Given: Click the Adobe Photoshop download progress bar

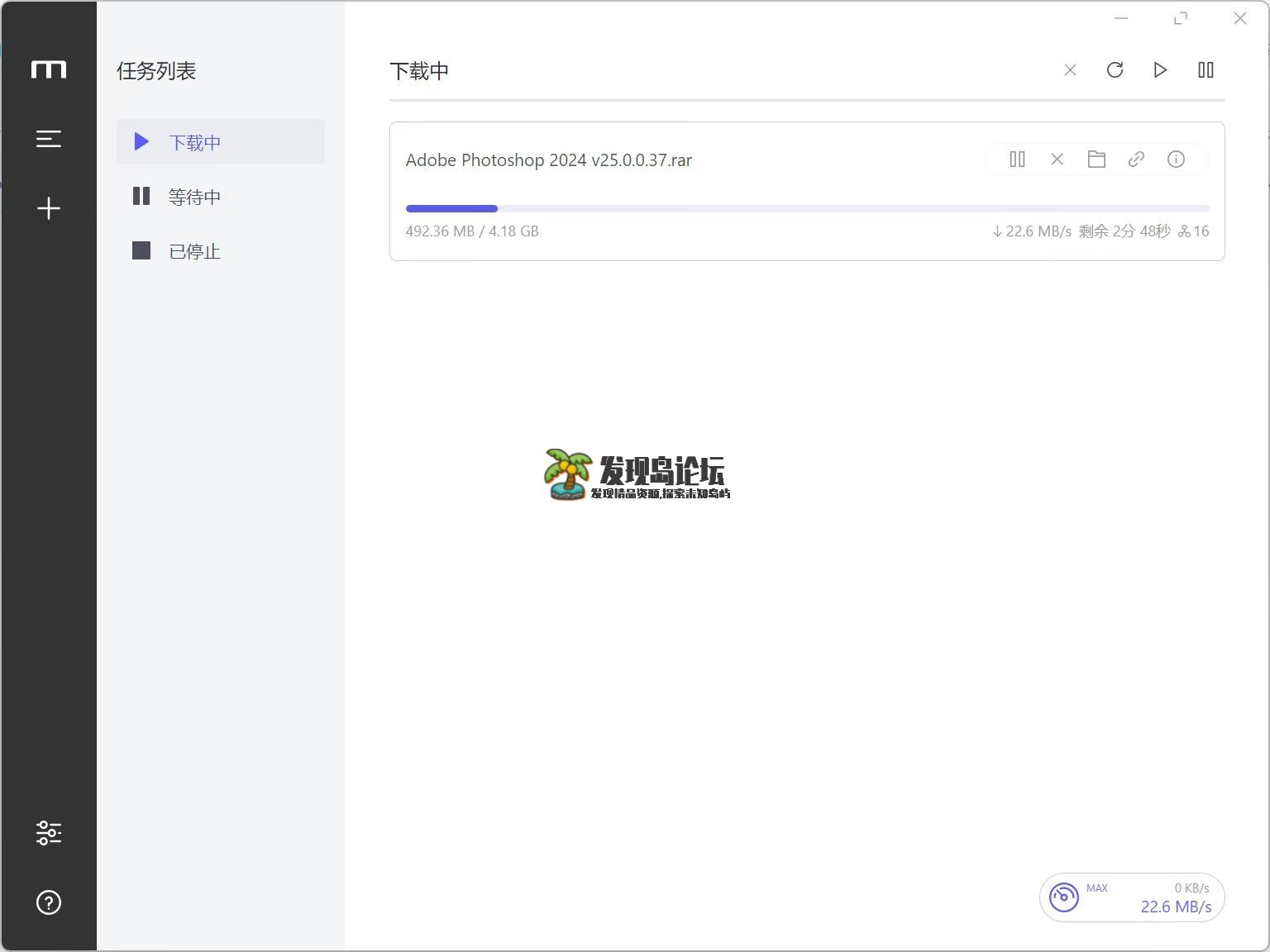Looking at the screenshot, I should pos(807,209).
